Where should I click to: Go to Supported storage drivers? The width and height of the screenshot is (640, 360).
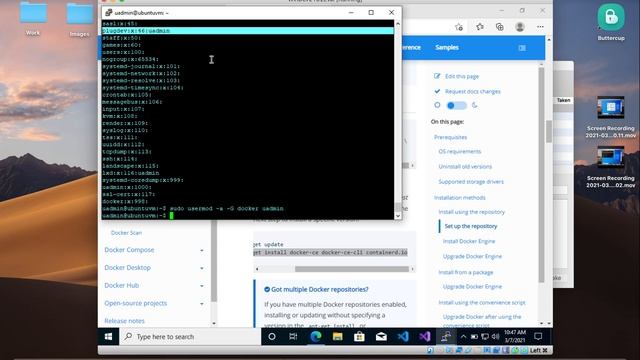pyautogui.click(x=471, y=182)
